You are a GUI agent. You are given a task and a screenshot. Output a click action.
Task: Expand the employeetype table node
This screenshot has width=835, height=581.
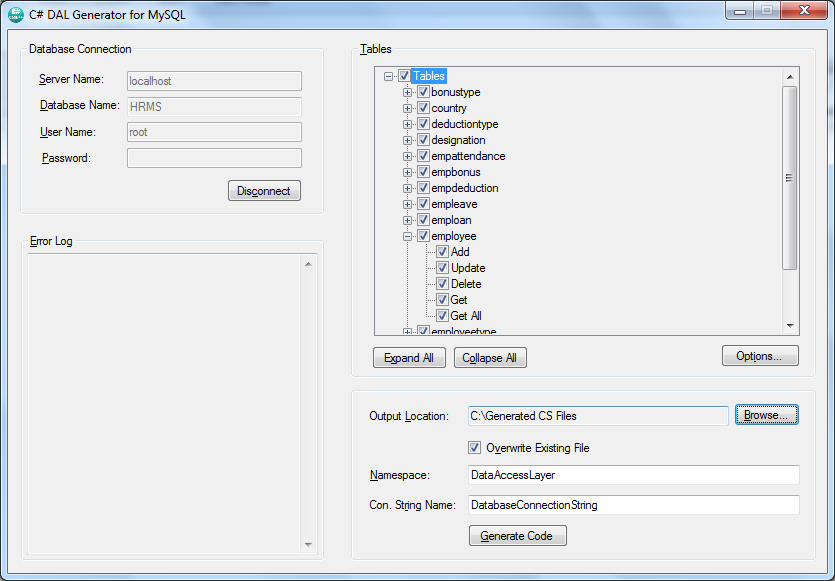click(406, 331)
